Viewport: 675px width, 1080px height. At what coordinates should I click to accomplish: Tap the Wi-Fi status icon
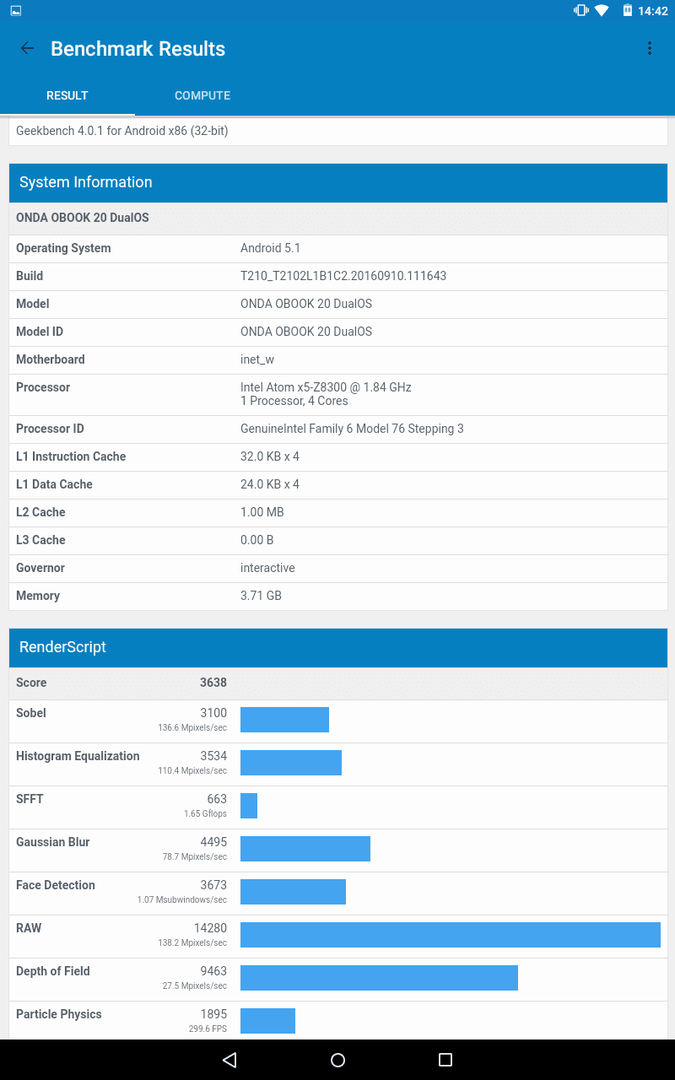[x=601, y=10]
